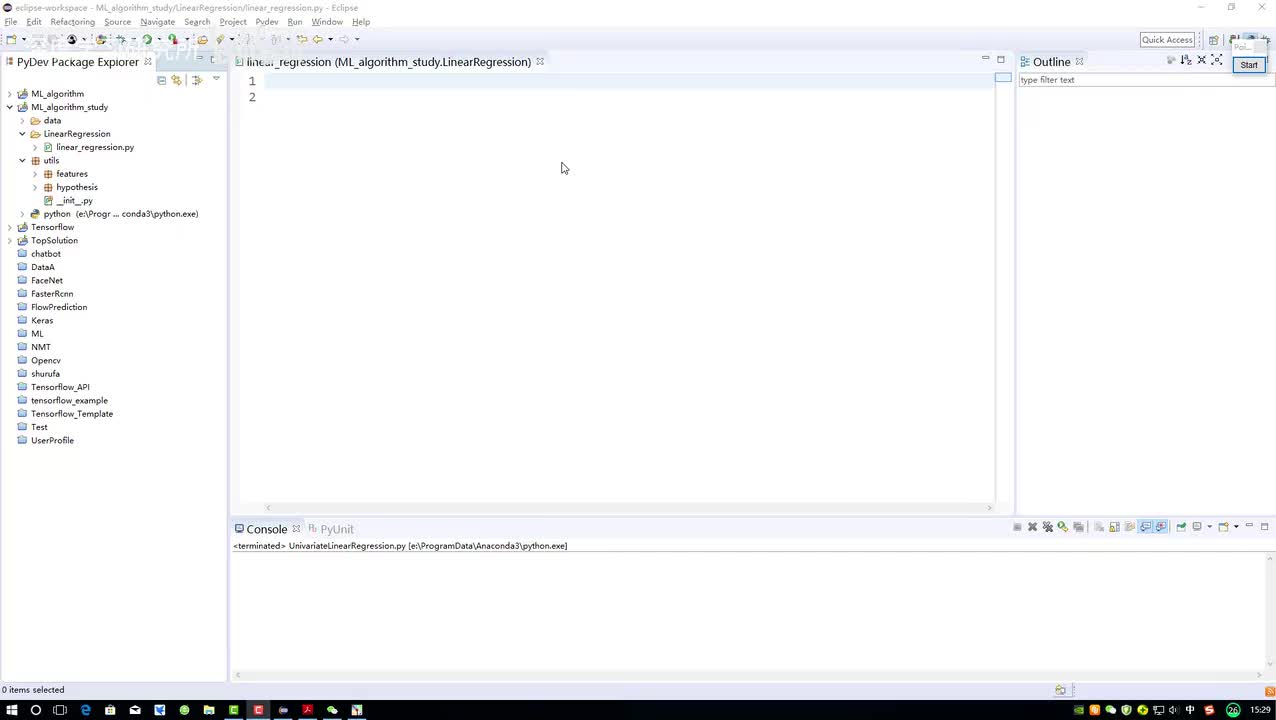Expand the data folder
Screen dimensions: 1276x720
click(22, 121)
